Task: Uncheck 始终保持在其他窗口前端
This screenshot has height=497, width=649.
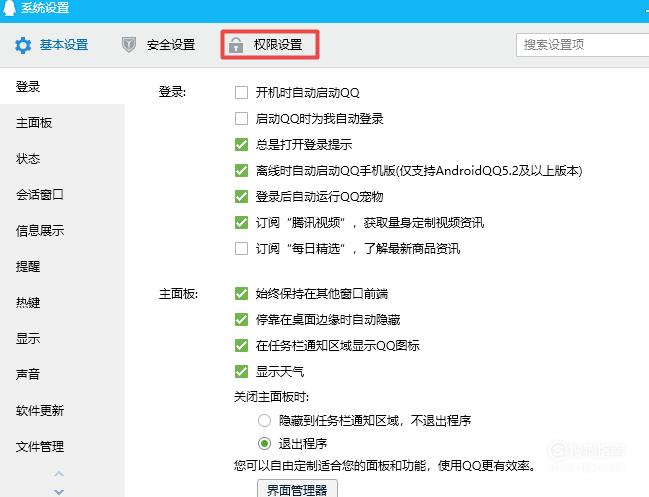Action: coord(241,294)
